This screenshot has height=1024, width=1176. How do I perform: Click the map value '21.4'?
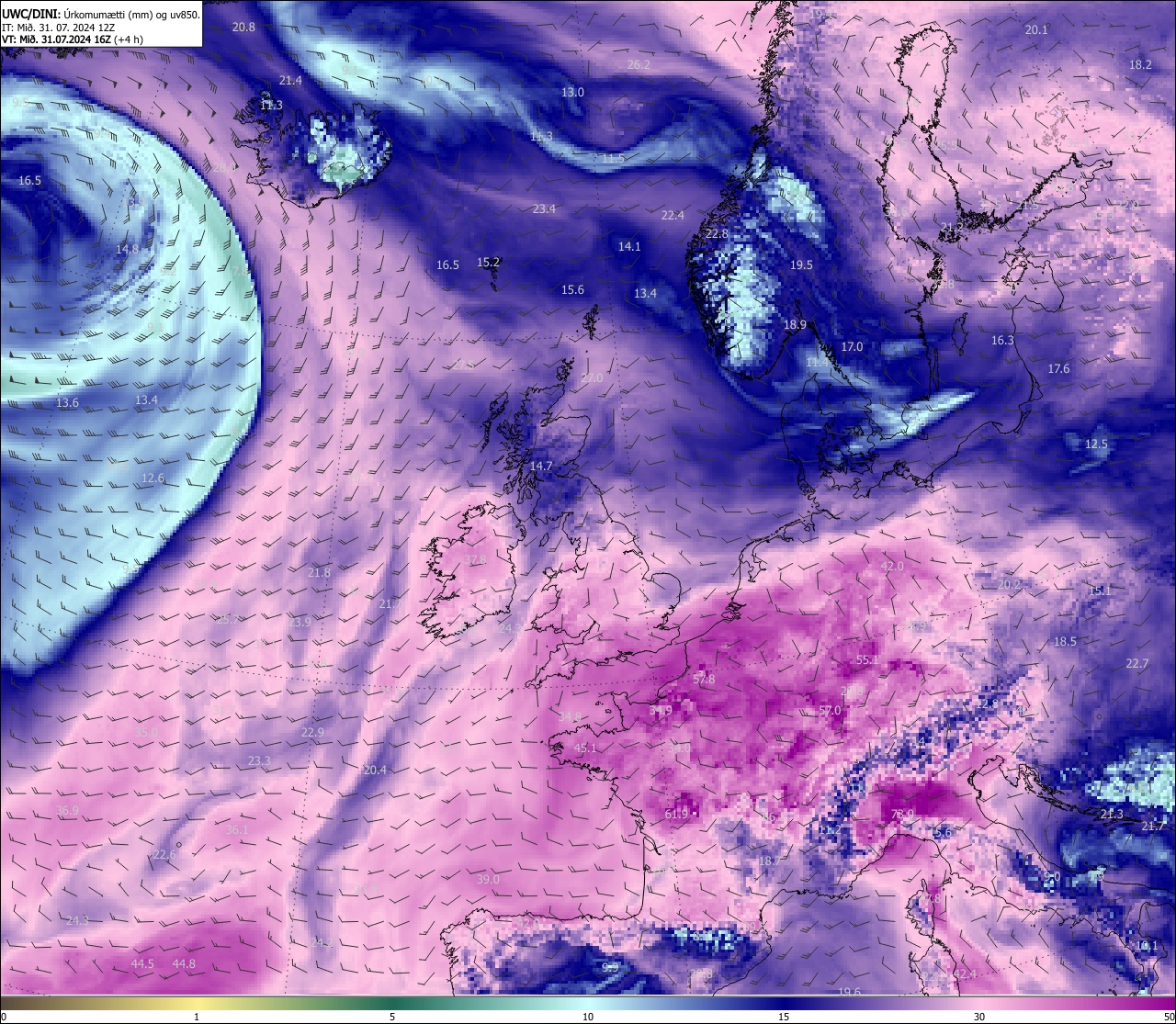coord(290,81)
